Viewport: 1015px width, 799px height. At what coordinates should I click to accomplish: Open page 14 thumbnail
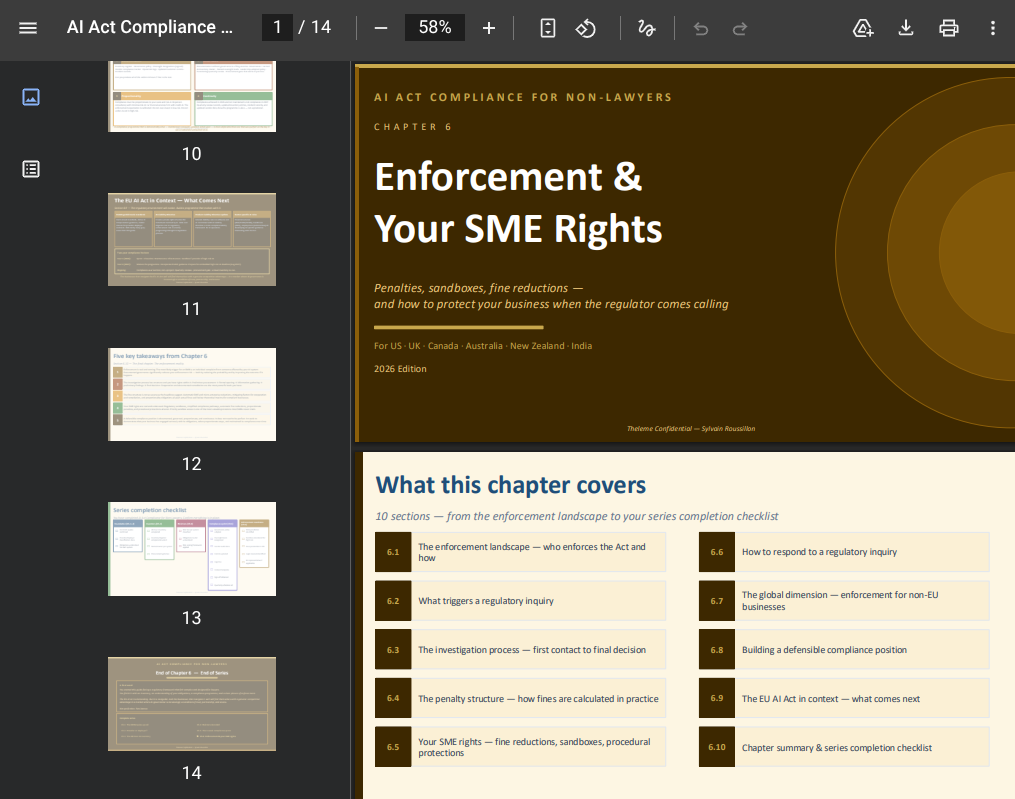[192, 704]
